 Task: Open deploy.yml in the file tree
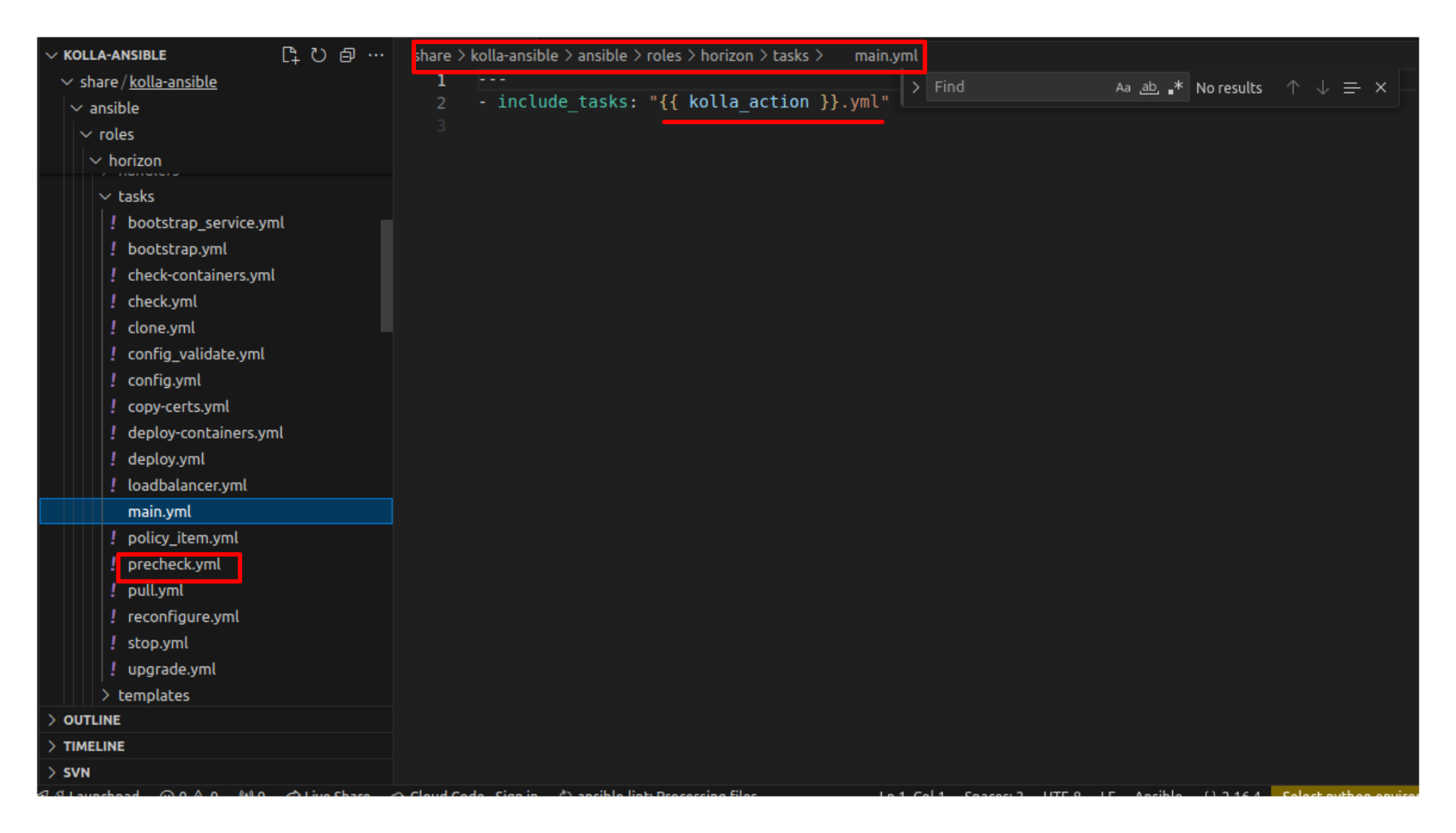coord(166,459)
